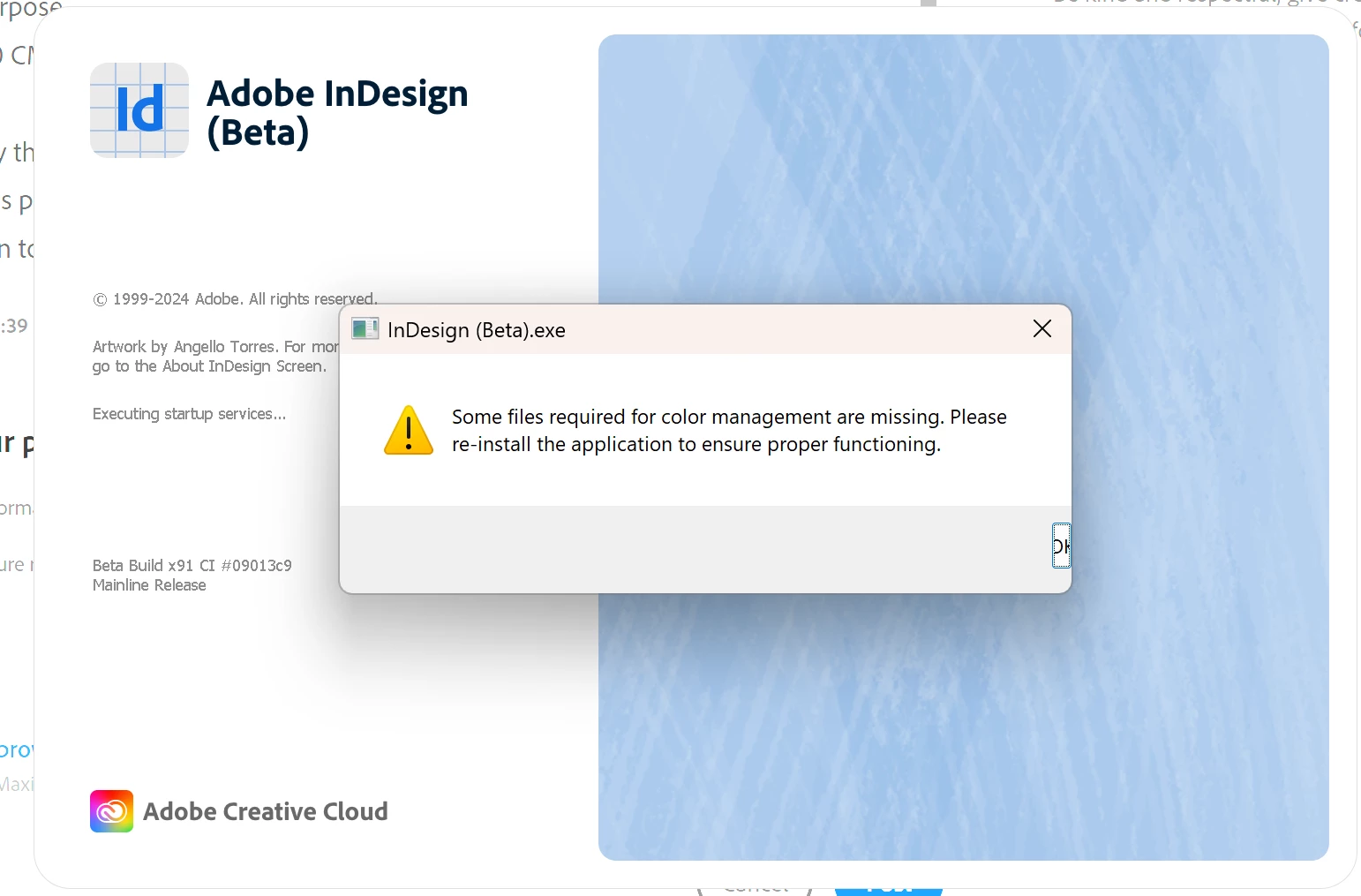Click the 'Adobe Creative Cloud' label text
The width and height of the screenshot is (1361, 896).
(266, 811)
